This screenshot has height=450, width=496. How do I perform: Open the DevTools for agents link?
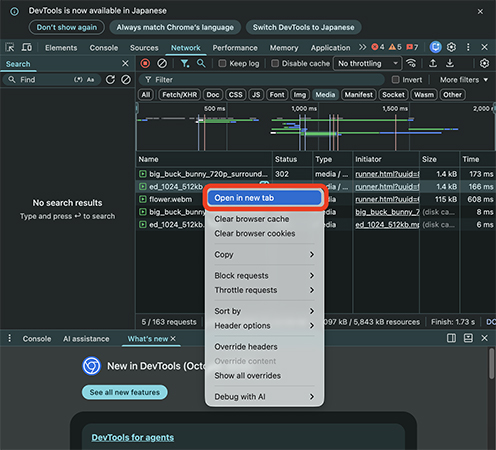[133, 437]
